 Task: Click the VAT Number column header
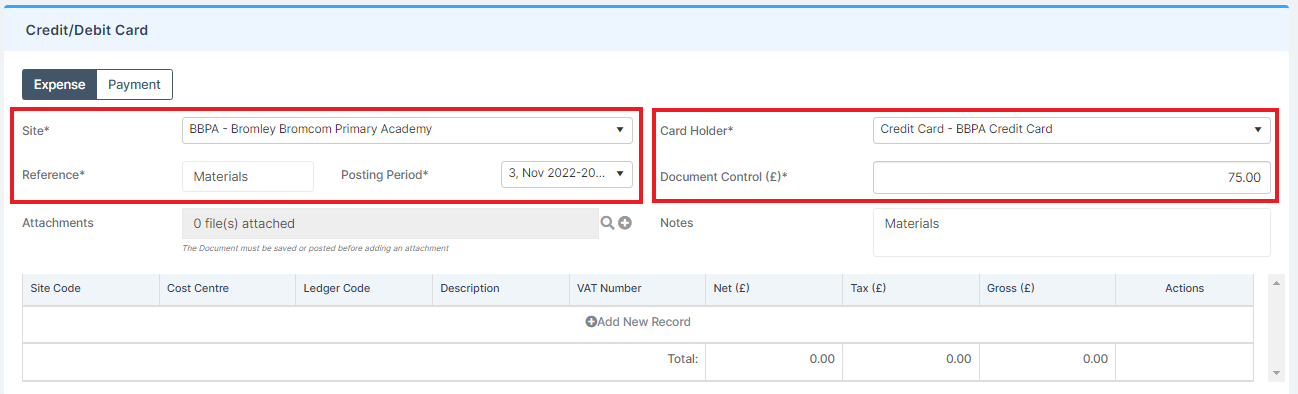click(x=637, y=288)
